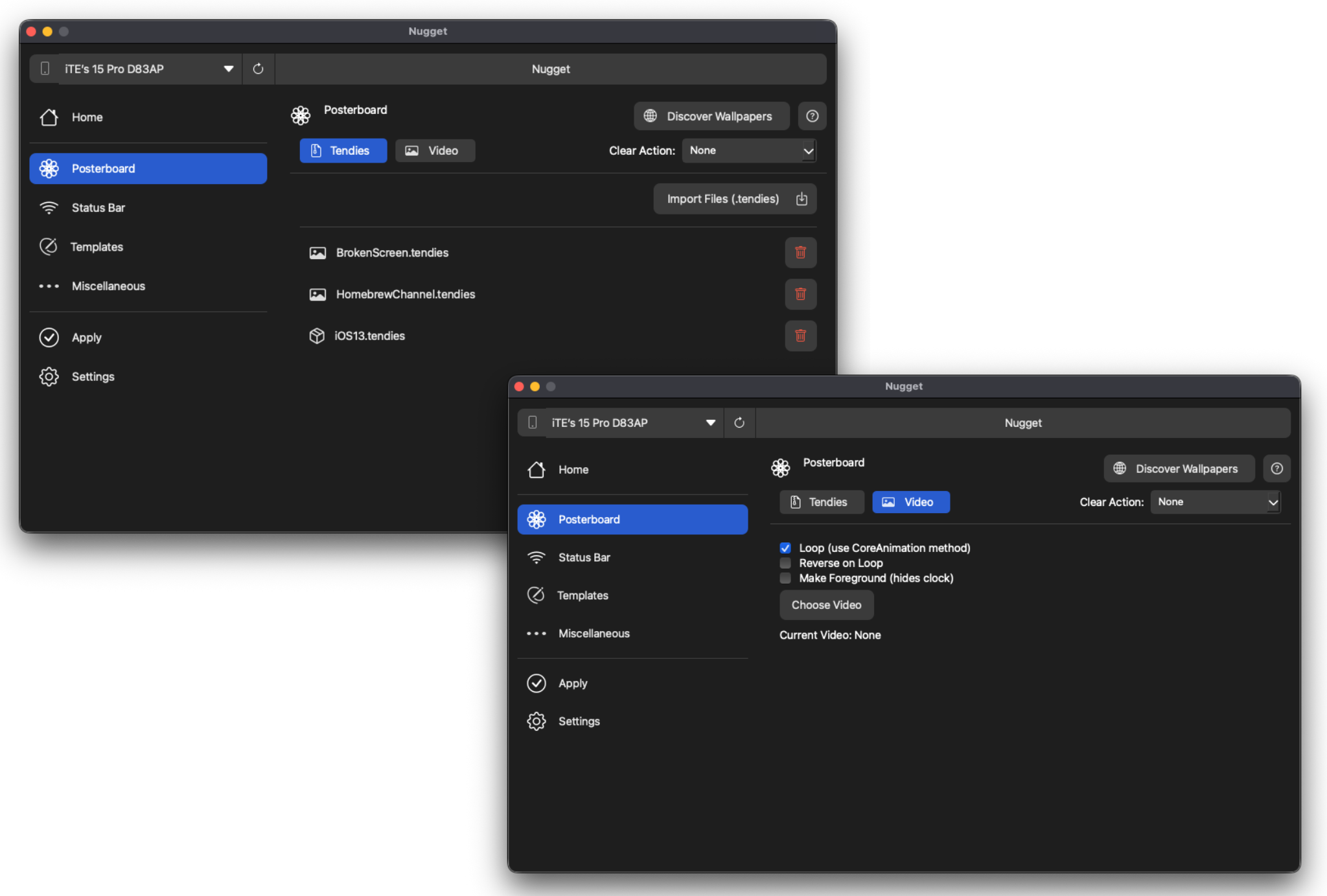Click the Home house icon in front window
The height and width of the screenshot is (896, 1327).
pyautogui.click(x=536, y=469)
